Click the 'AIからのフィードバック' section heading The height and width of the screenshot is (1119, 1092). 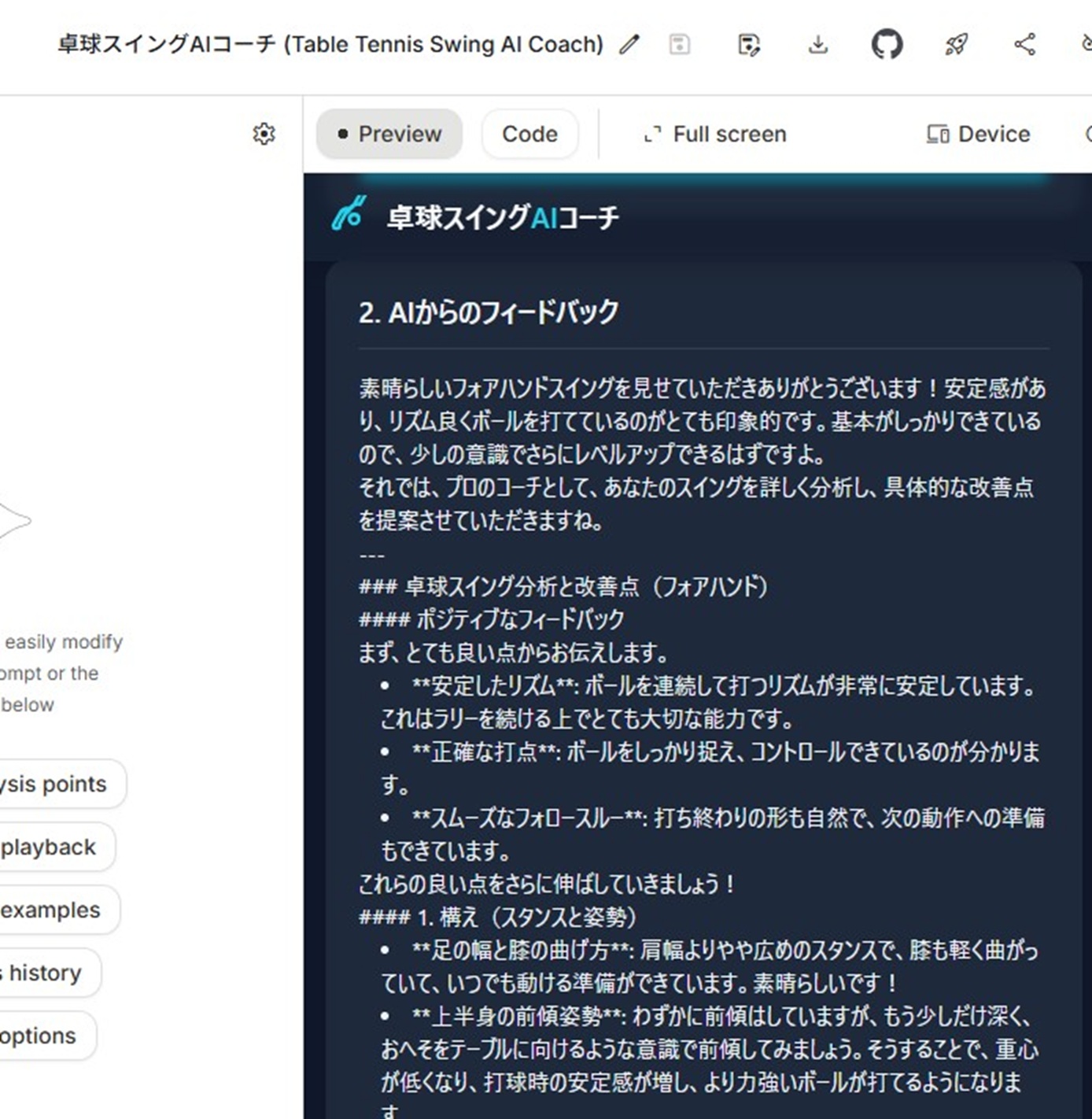pyautogui.click(x=489, y=312)
